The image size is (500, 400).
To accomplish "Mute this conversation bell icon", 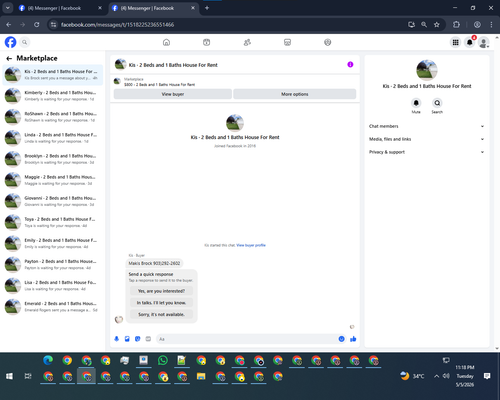I will pyautogui.click(x=416, y=103).
